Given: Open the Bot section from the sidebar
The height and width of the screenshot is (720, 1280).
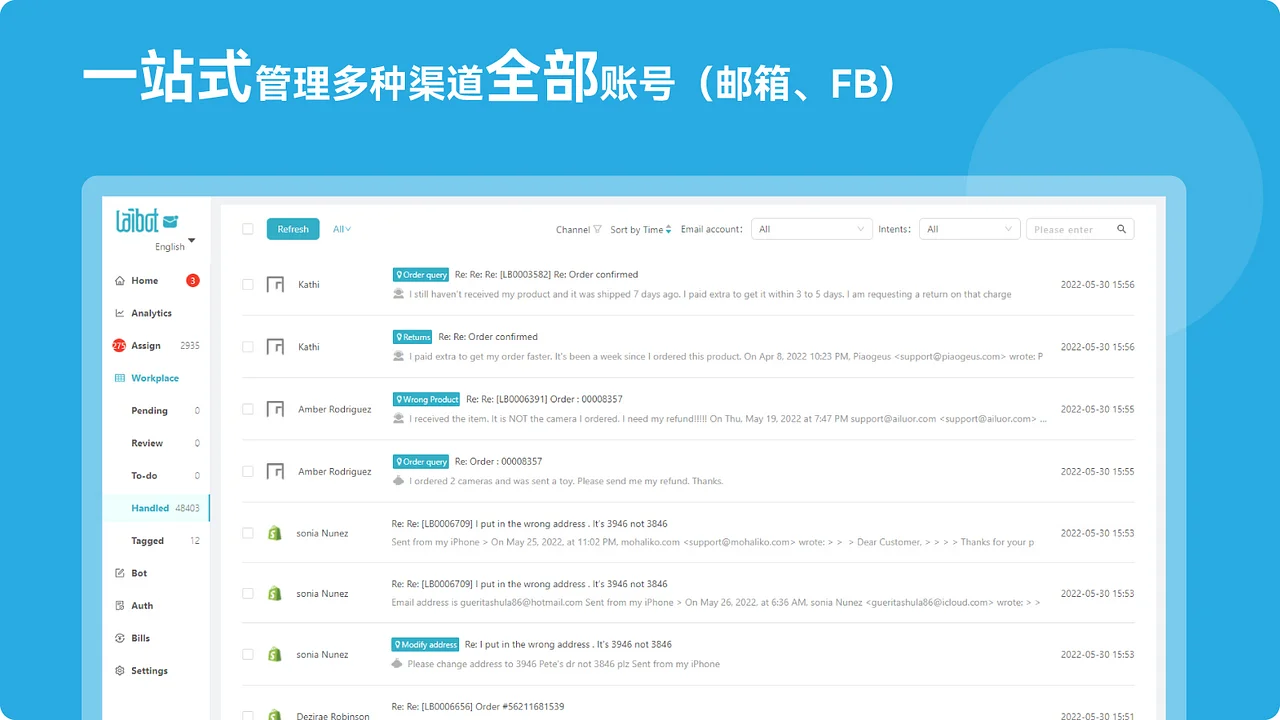Looking at the screenshot, I should pos(136,572).
